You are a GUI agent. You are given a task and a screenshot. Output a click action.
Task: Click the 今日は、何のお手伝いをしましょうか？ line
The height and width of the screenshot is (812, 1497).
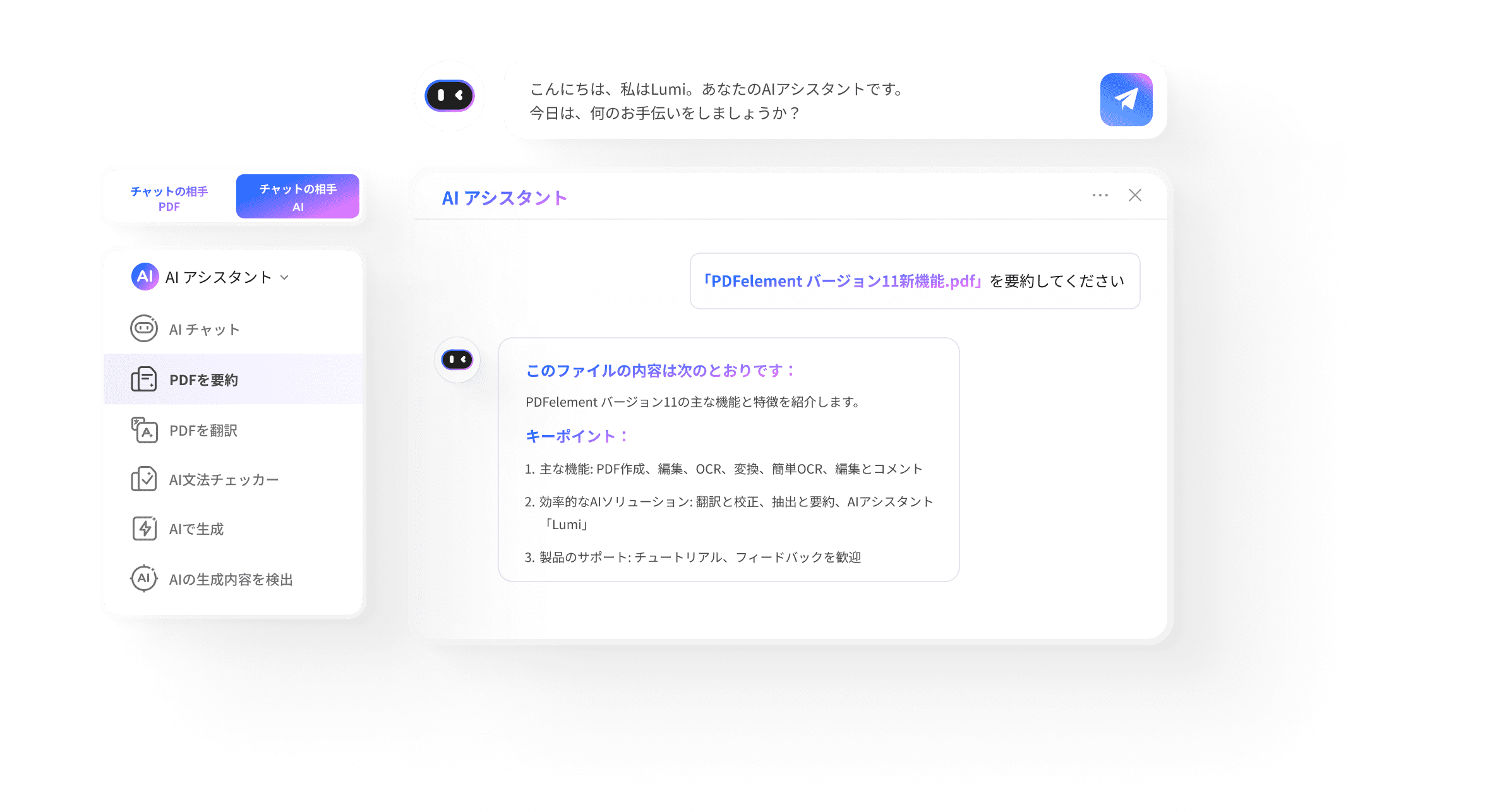point(665,113)
